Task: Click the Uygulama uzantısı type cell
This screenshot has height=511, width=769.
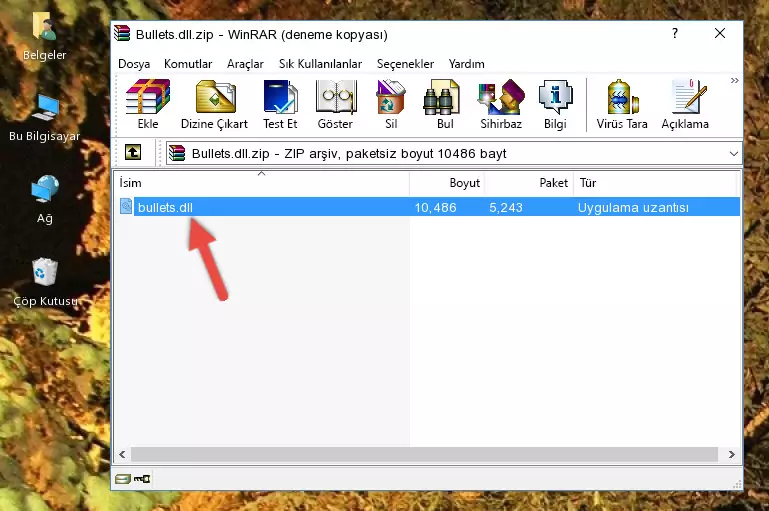Action: [633, 207]
